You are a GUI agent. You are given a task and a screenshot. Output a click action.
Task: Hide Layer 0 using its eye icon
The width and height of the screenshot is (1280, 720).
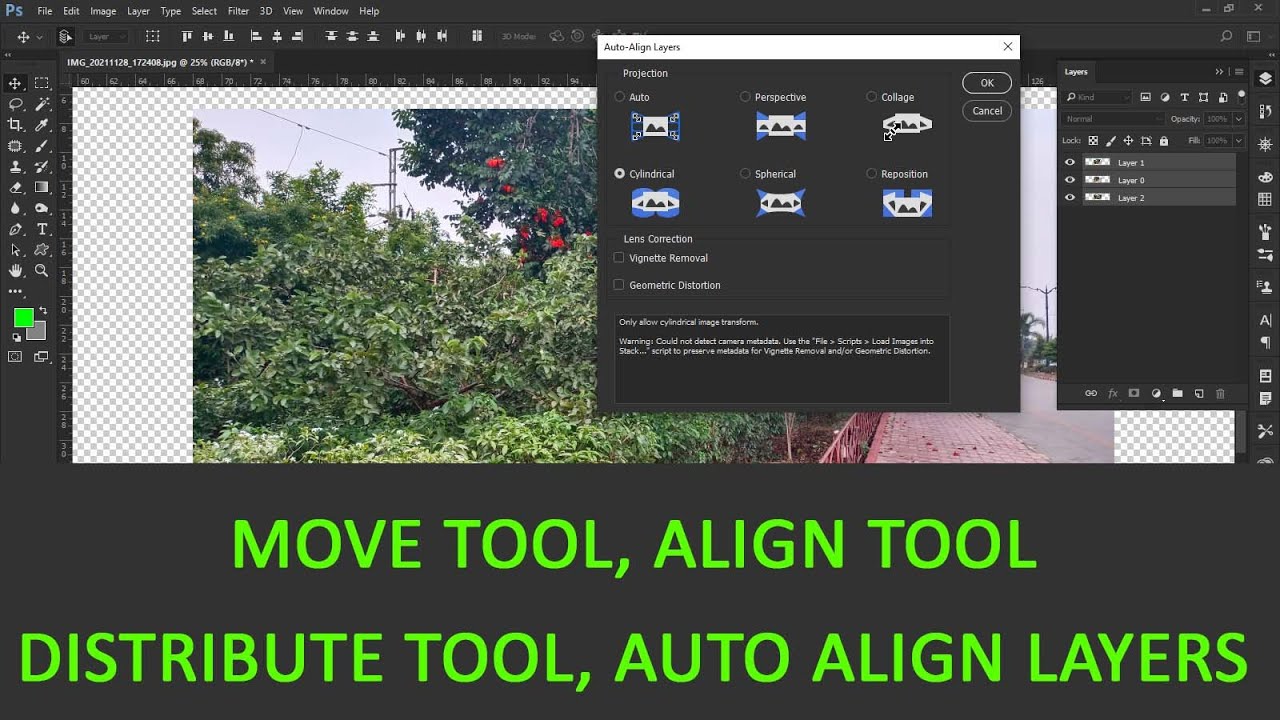[x=1070, y=180]
